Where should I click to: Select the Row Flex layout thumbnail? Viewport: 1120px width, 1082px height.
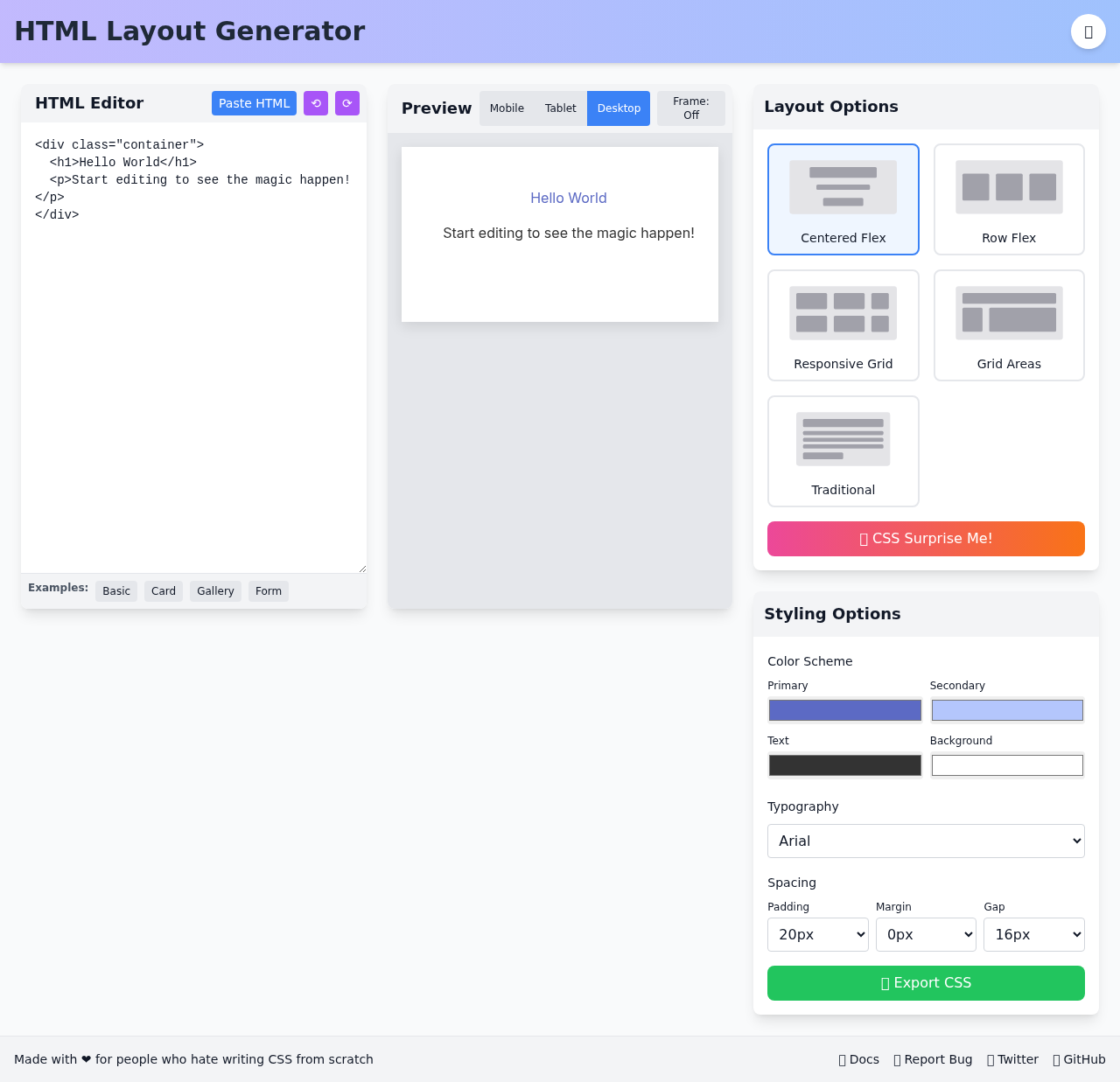1009,199
